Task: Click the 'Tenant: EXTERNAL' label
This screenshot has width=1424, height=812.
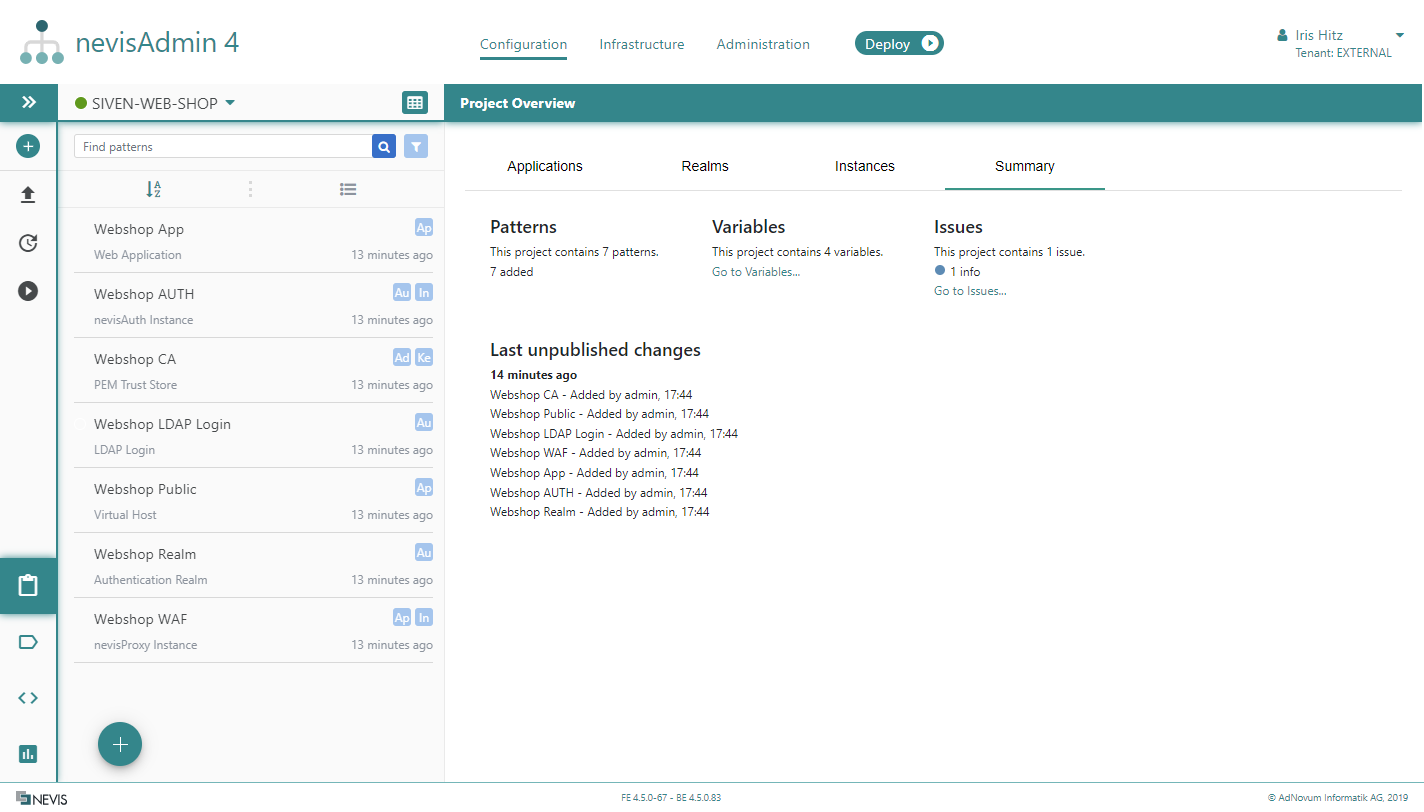Action: tap(1343, 53)
